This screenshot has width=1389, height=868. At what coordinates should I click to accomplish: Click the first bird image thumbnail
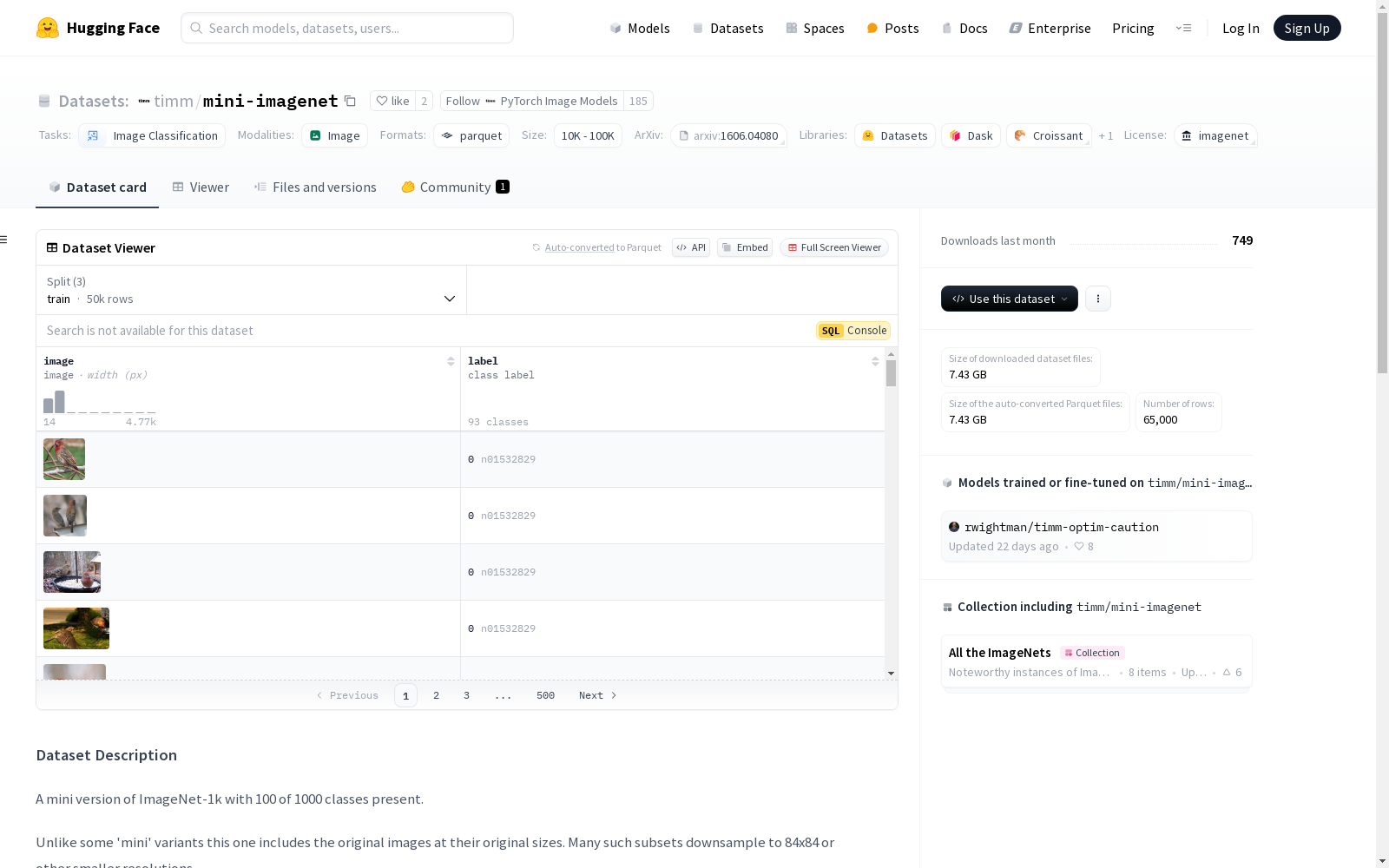[x=64, y=459]
